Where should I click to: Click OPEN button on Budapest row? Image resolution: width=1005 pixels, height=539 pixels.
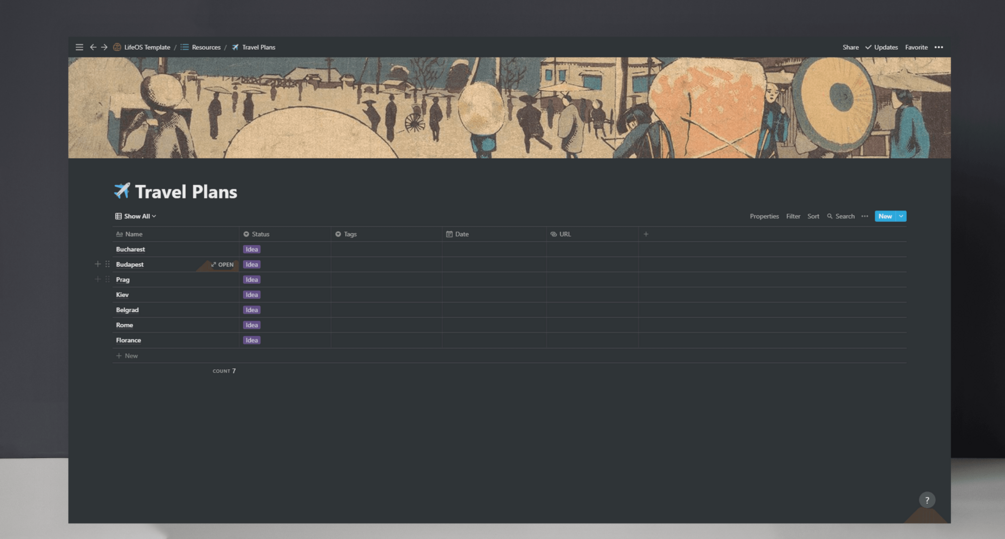[222, 265]
